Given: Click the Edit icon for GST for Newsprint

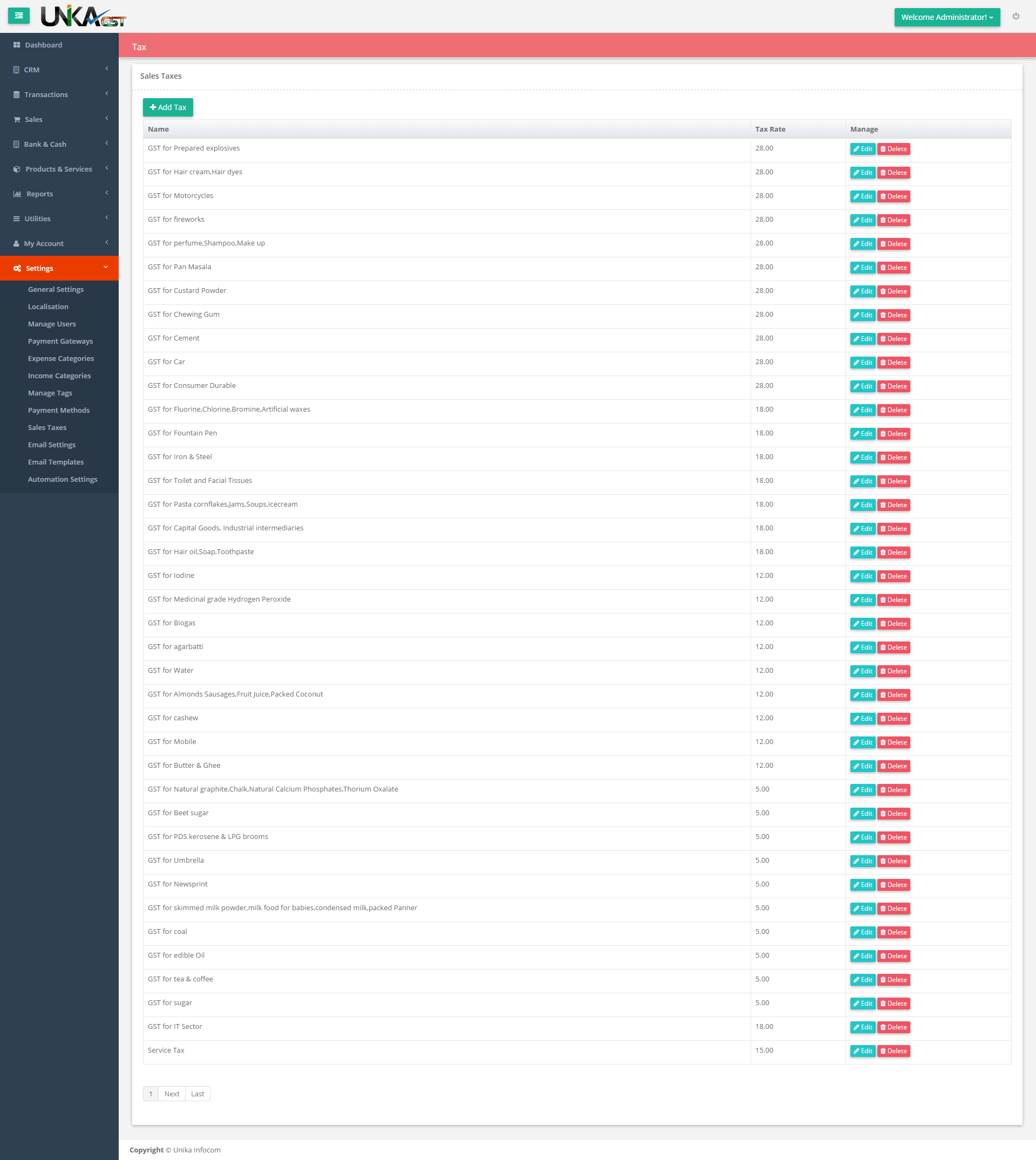Looking at the screenshot, I should point(861,884).
